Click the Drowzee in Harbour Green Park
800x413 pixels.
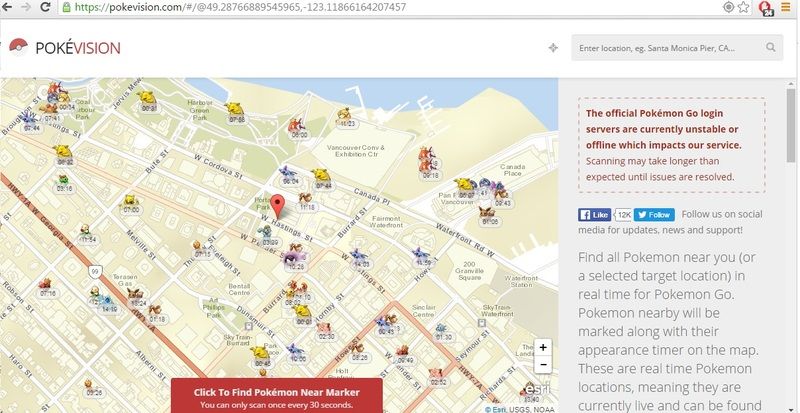(x=234, y=109)
